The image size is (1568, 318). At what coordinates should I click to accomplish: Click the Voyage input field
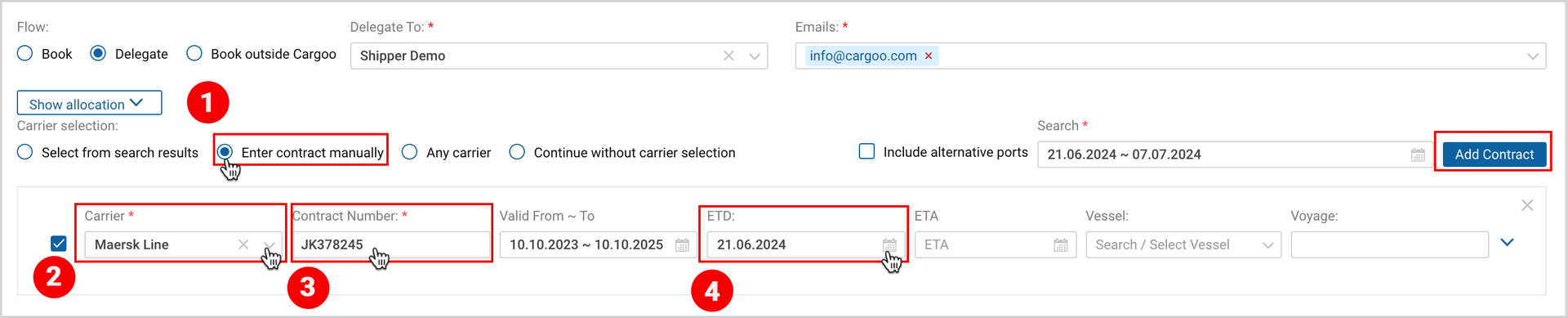click(x=1389, y=244)
